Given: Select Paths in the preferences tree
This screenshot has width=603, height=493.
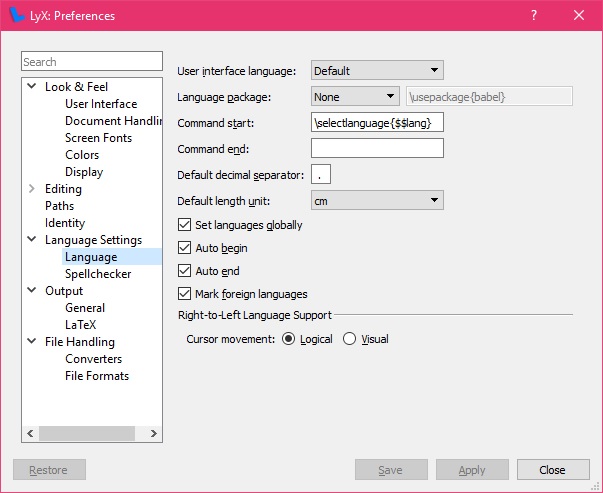Looking at the screenshot, I should (x=59, y=206).
